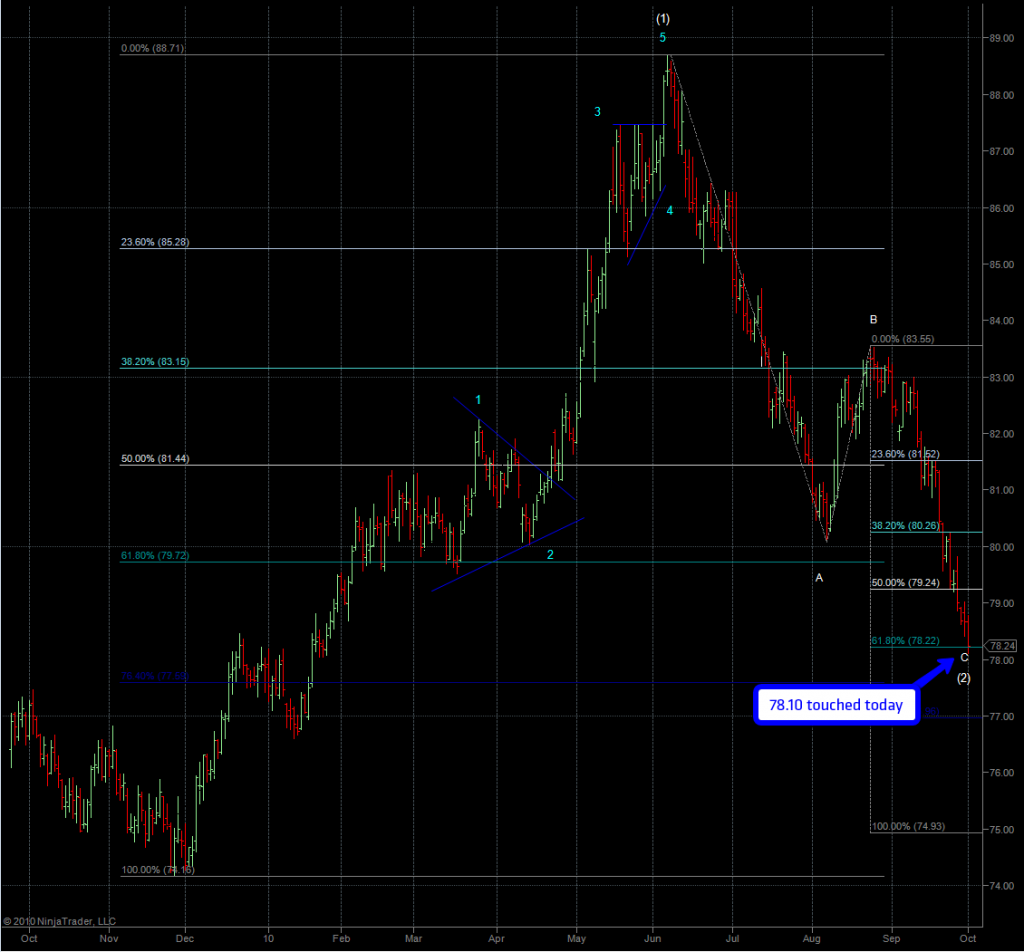The image size is (1024, 952).
Task: Click the Dec marker on the time axis
Action: point(184,938)
